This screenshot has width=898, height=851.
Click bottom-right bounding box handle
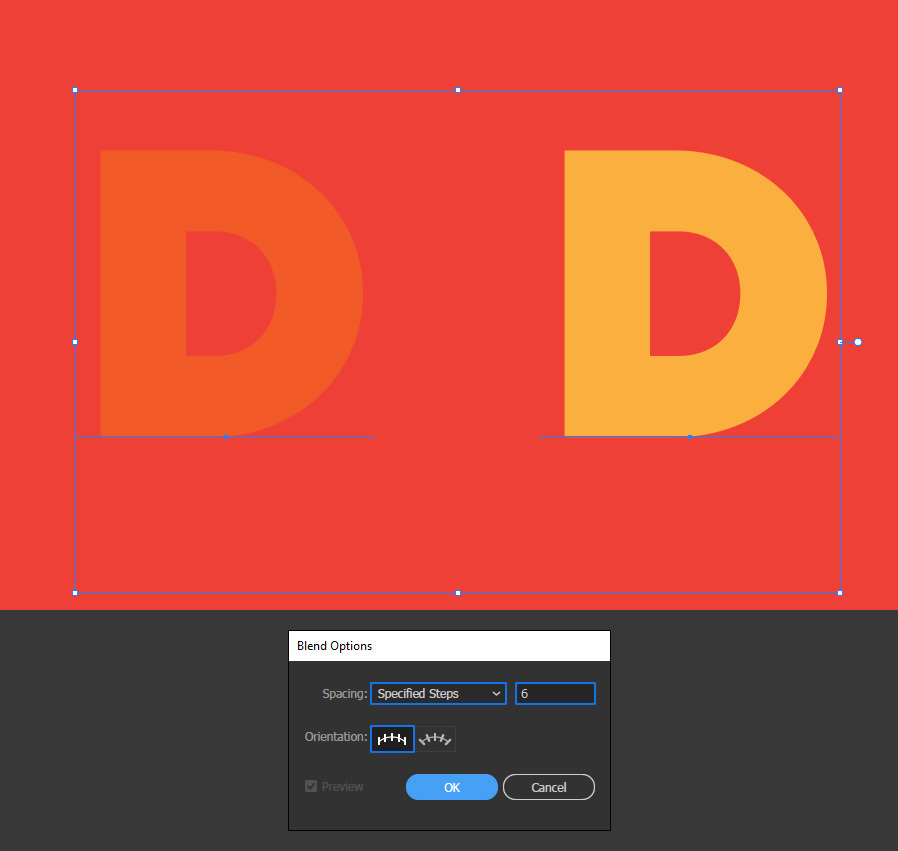tap(840, 593)
